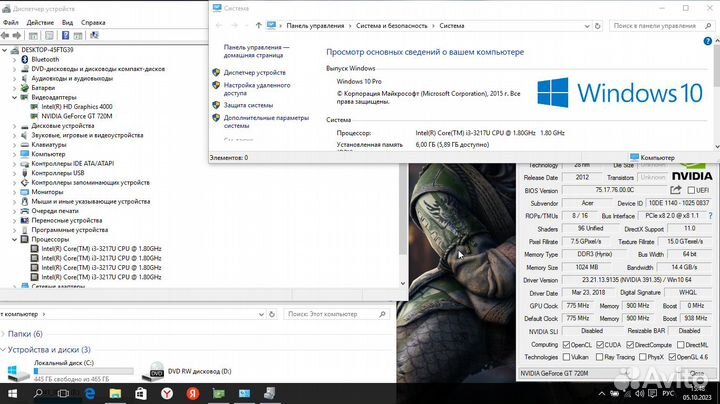720x404 pixels.
Task: Toggle the CUDA checkbox
Action: pyautogui.click(x=600, y=345)
